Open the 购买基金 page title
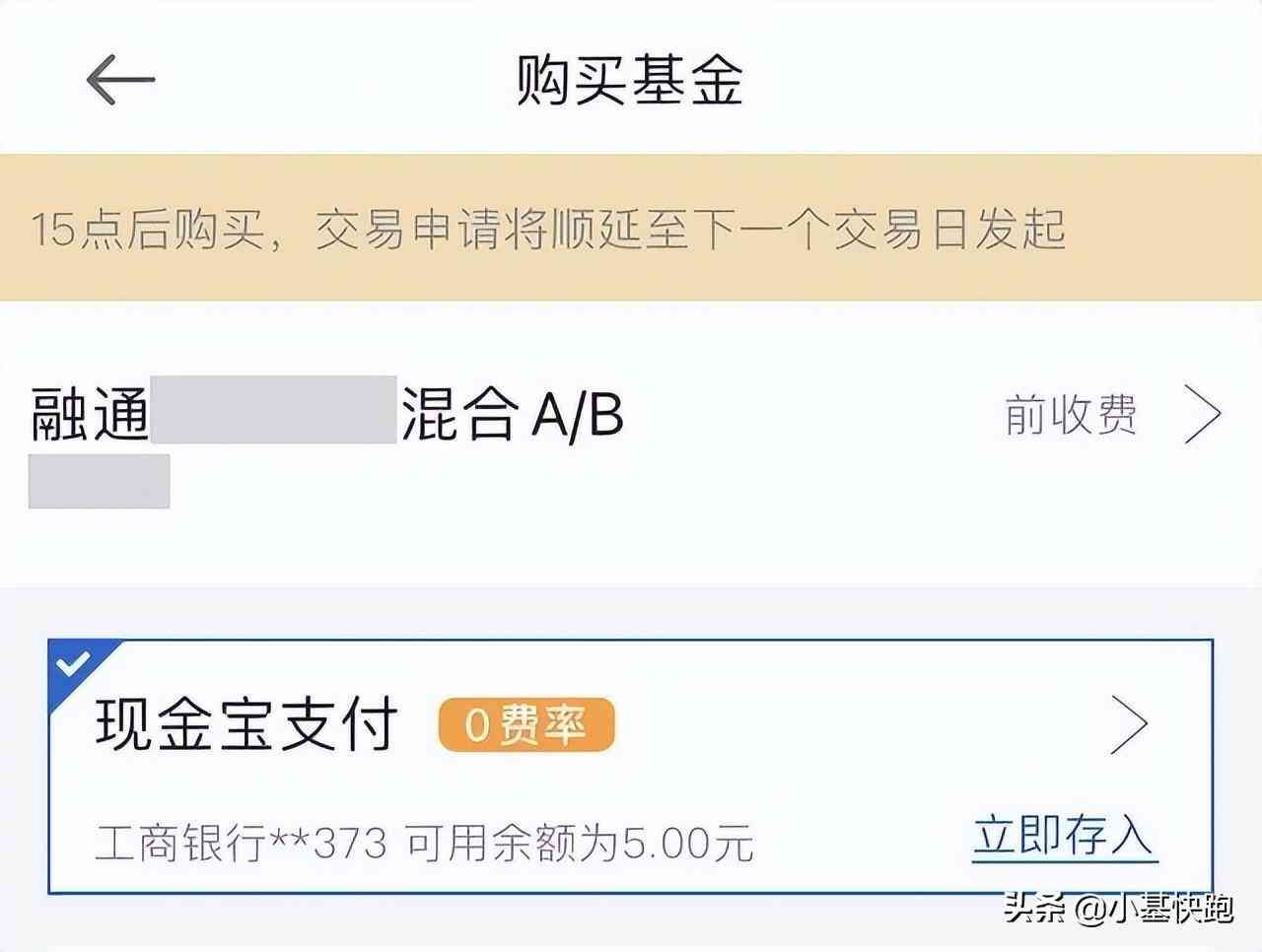Screen dimensions: 1262x952 (631, 84)
